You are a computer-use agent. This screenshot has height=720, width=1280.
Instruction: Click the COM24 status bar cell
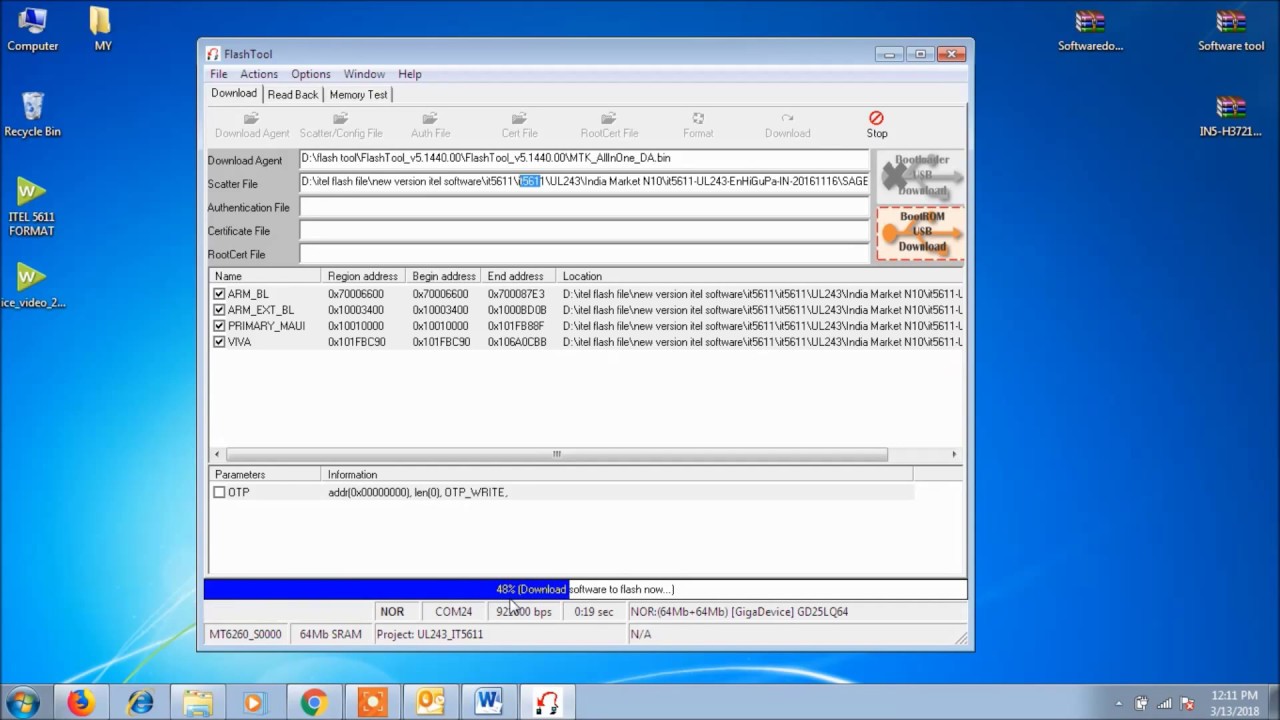[453, 611]
